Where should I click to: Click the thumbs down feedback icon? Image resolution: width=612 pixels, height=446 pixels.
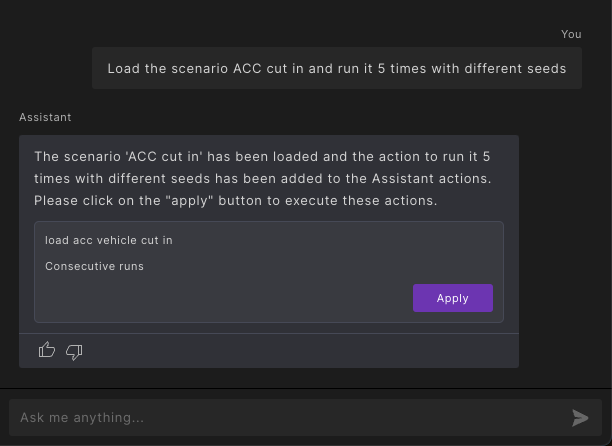pyautogui.click(x=74, y=350)
